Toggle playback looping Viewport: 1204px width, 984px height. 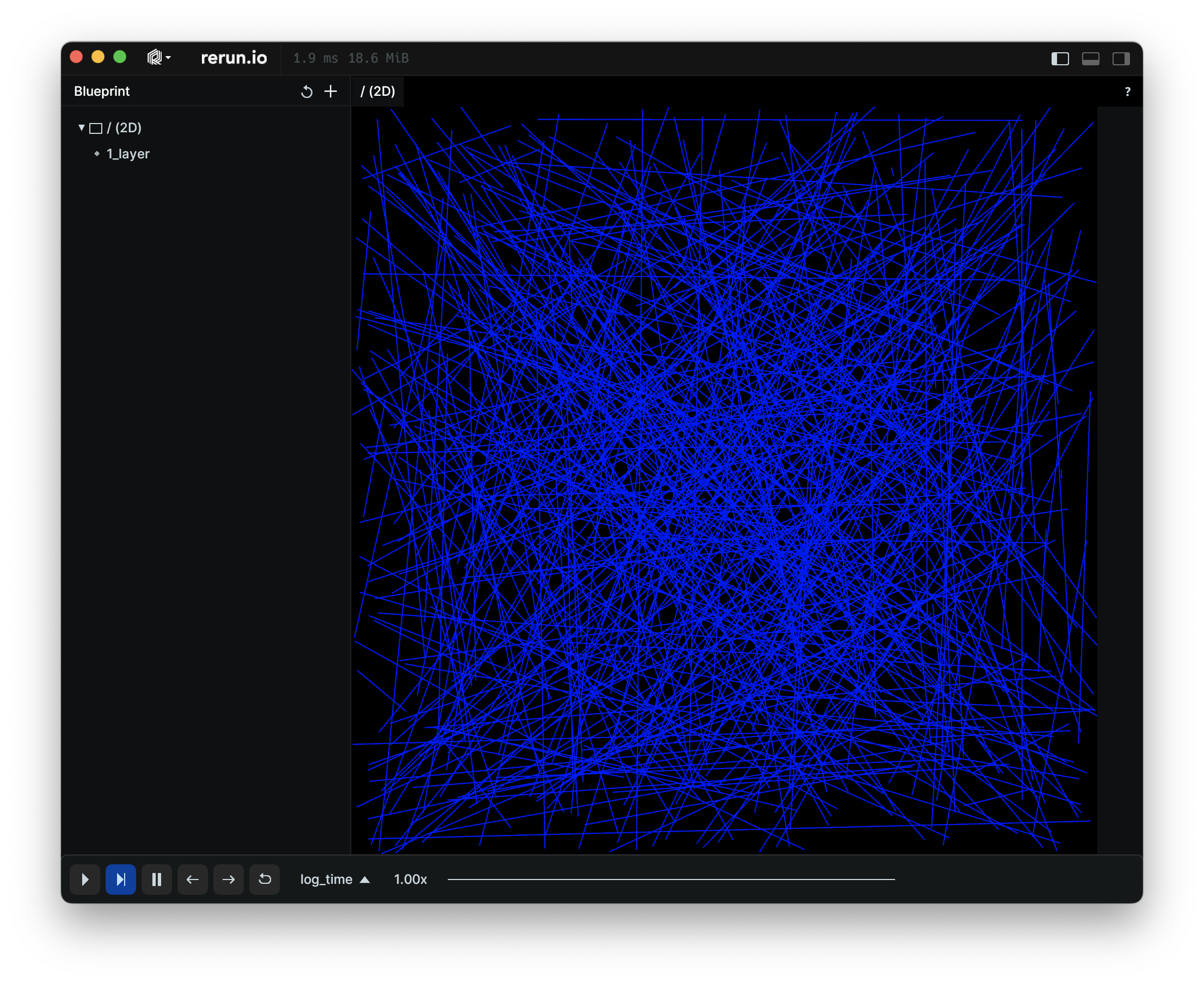pyautogui.click(x=265, y=879)
